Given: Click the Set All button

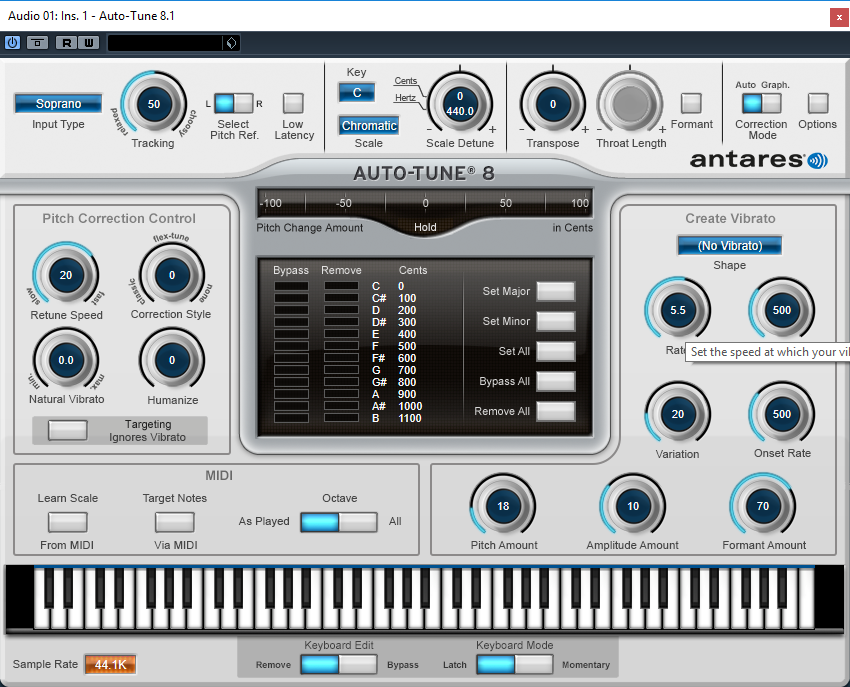Looking at the screenshot, I should [x=556, y=351].
